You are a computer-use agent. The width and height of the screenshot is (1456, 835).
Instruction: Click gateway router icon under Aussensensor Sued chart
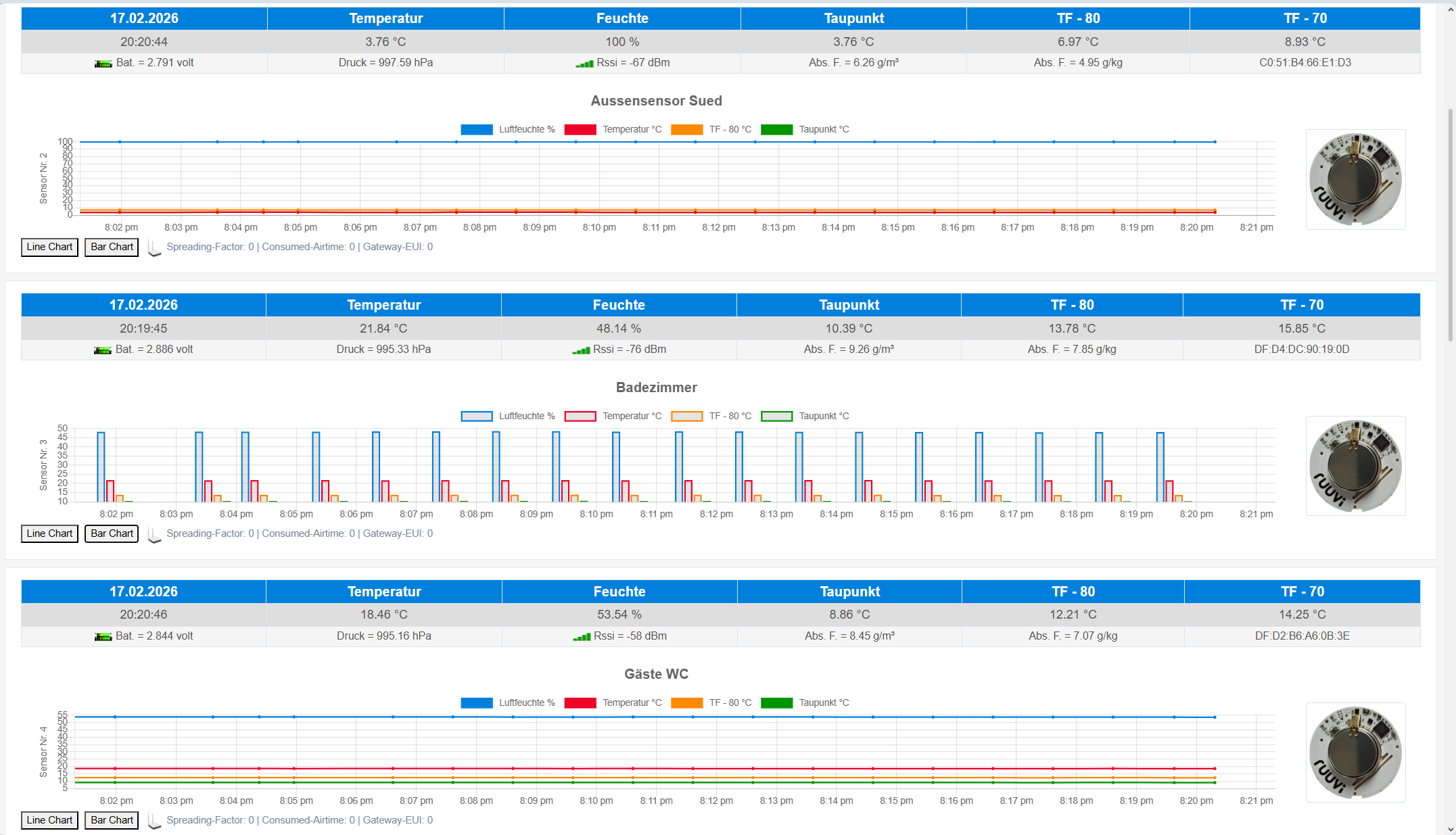154,249
